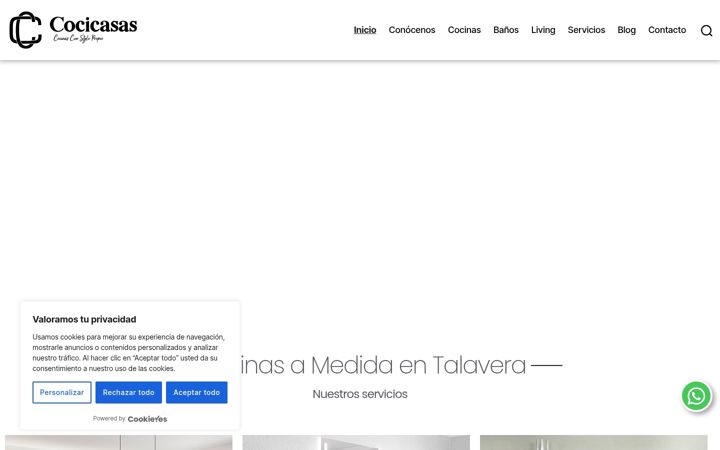Open Living menu item

tap(543, 30)
